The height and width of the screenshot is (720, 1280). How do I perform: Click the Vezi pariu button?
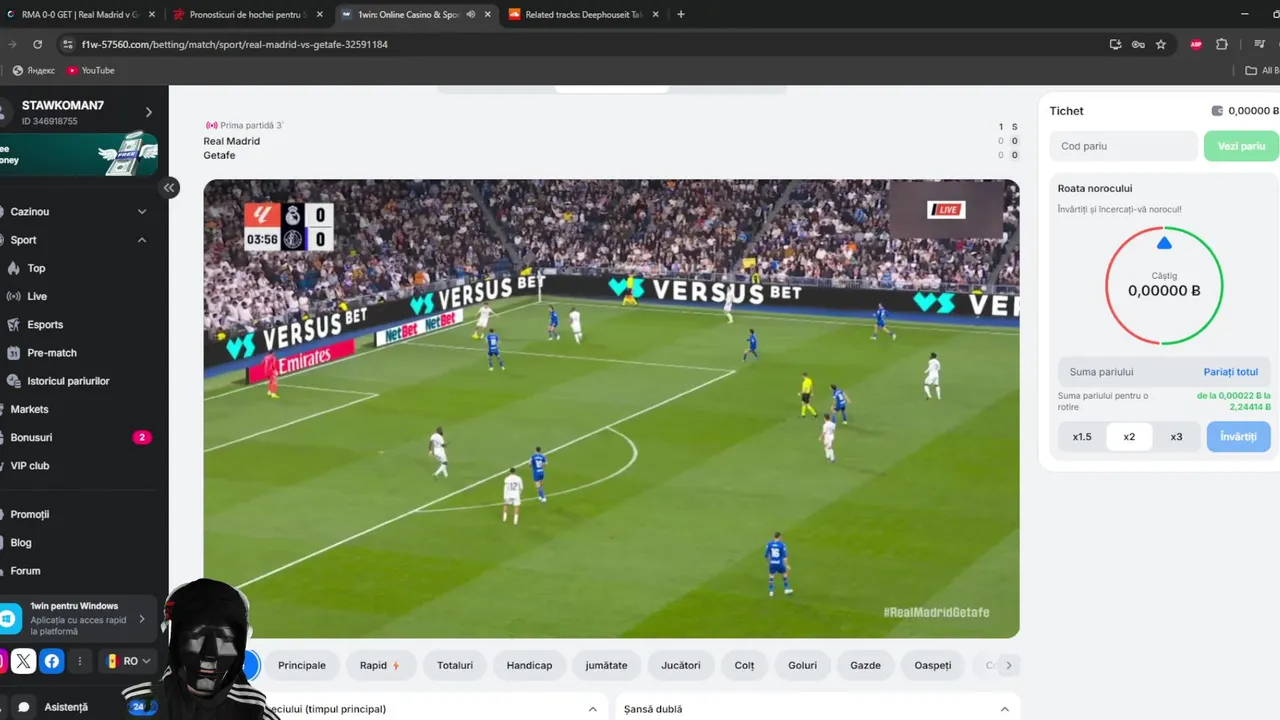tap(1241, 146)
